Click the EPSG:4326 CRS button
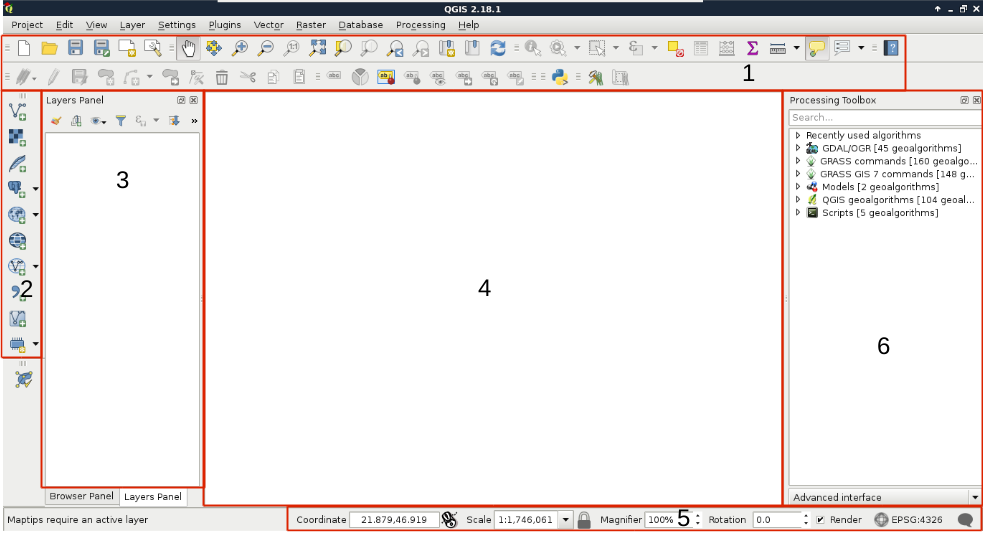Image resolution: width=983 pixels, height=536 pixels. pyautogui.click(x=908, y=520)
